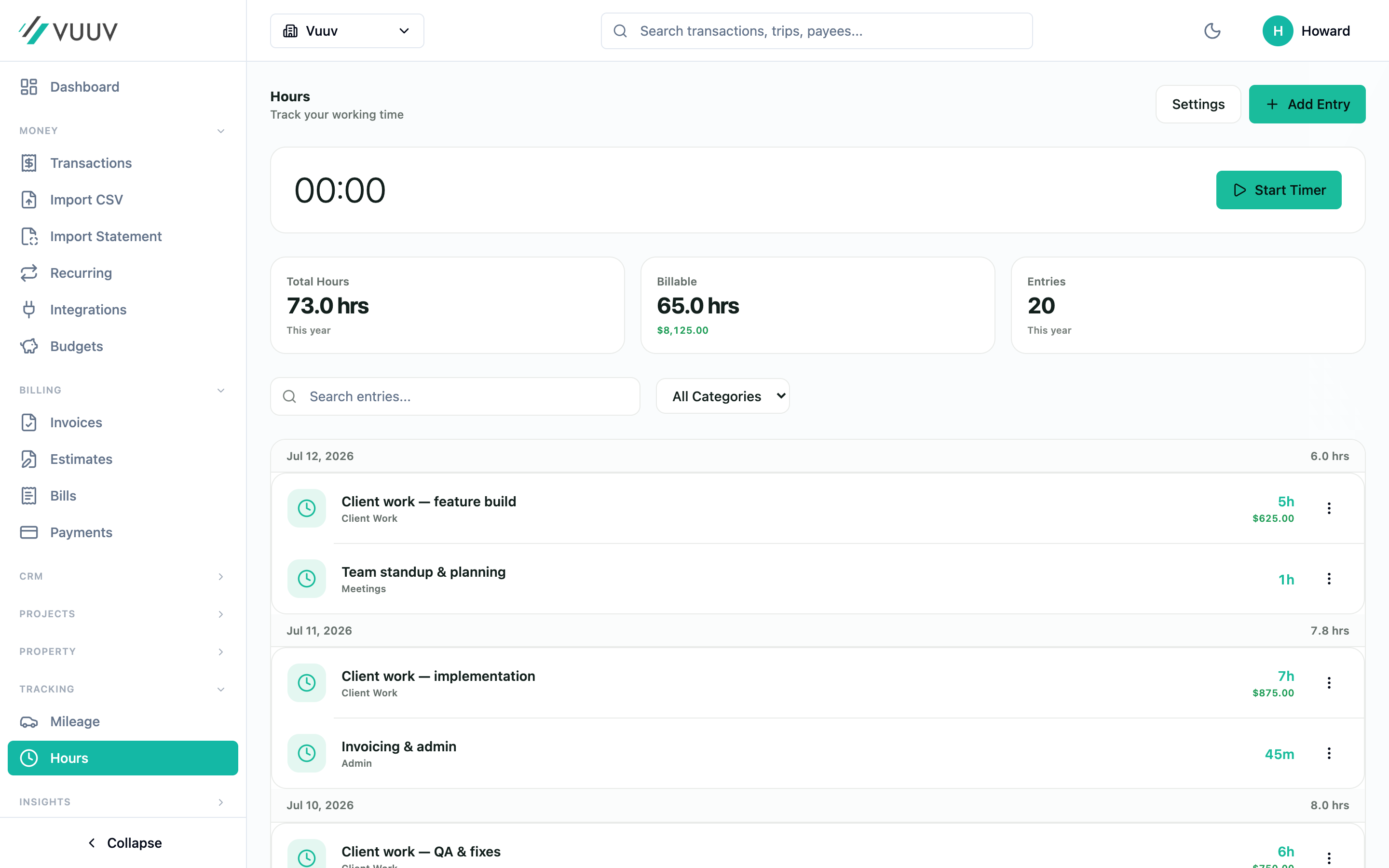Start the timer
The width and height of the screenshot is (1389, 868).
pyautogui.click(x=1278, y=190)
